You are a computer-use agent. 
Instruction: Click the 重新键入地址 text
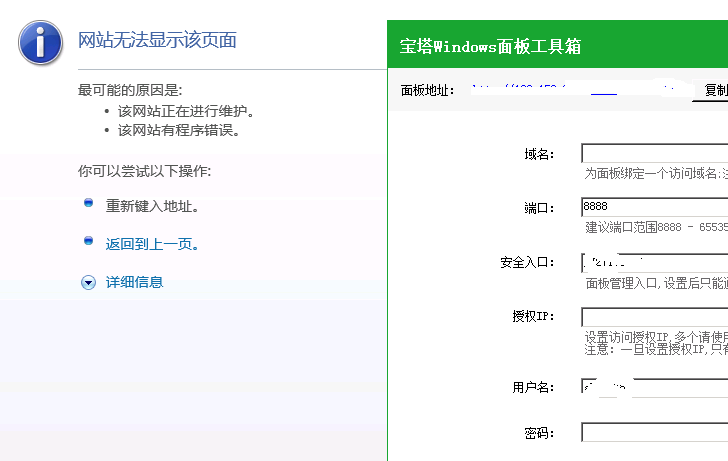coord(152,206)
